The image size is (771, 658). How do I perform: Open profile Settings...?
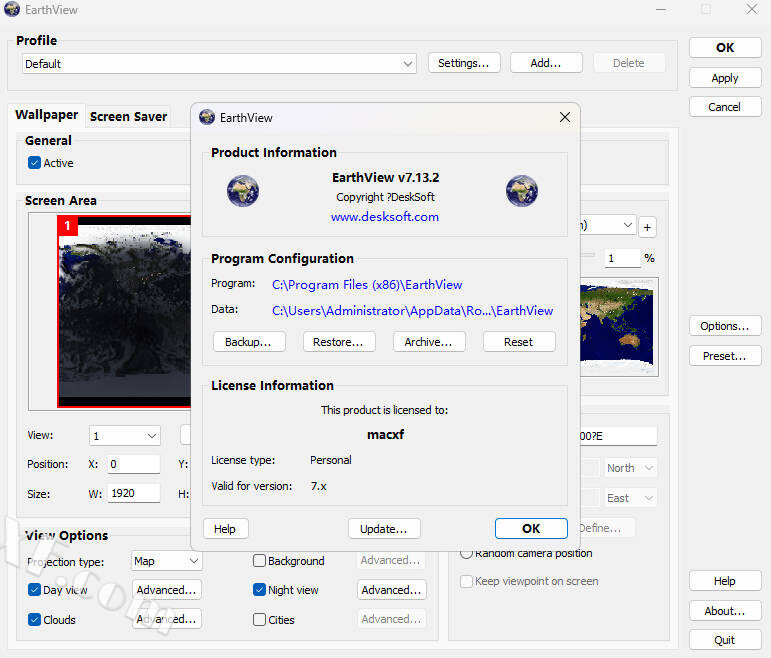(464, 63)
